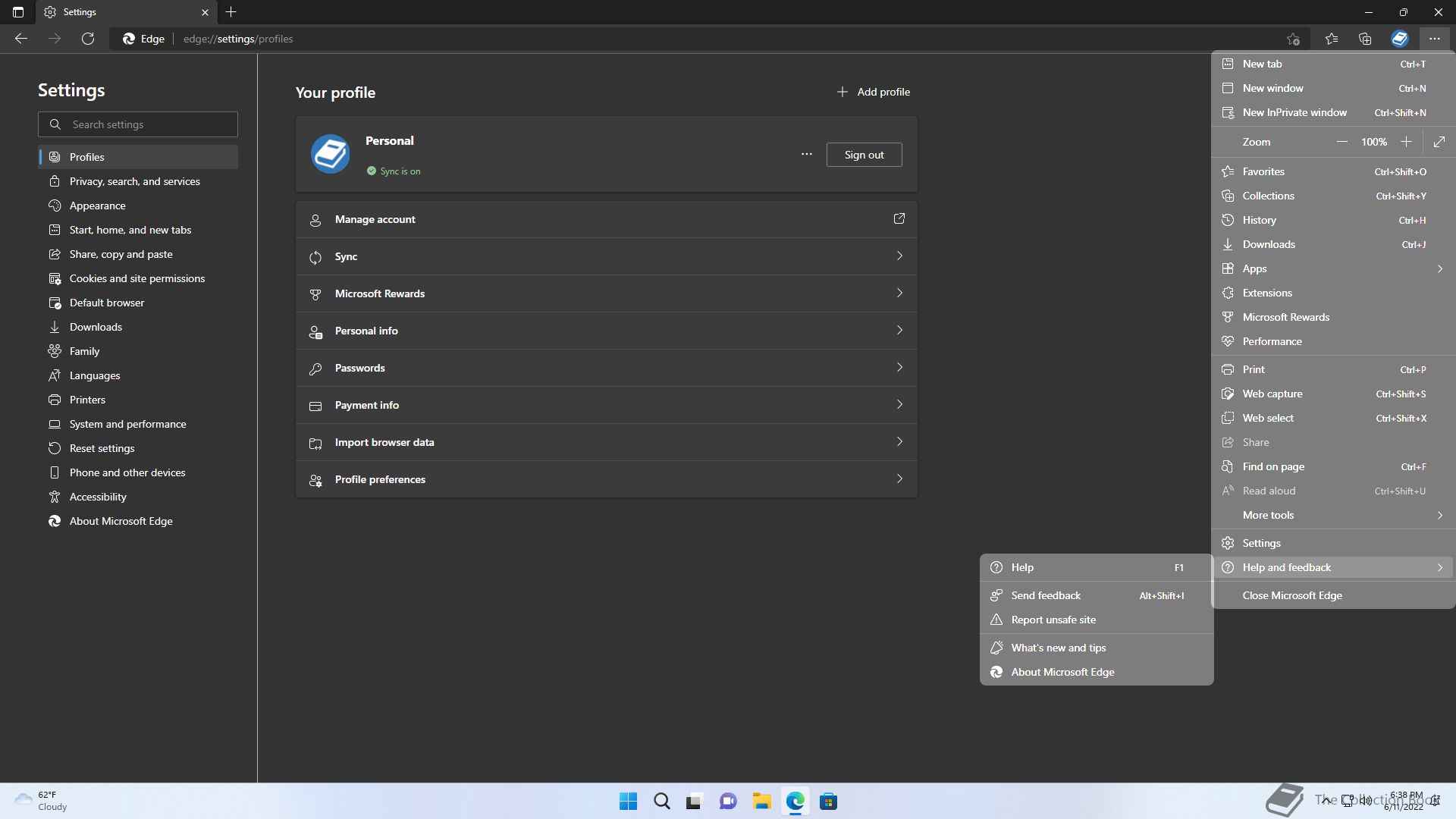The height and width of the screenshot is (819, 1456).
Task: Expand the Personal info row
Action: pyautogui.click(x=607, y=331)
